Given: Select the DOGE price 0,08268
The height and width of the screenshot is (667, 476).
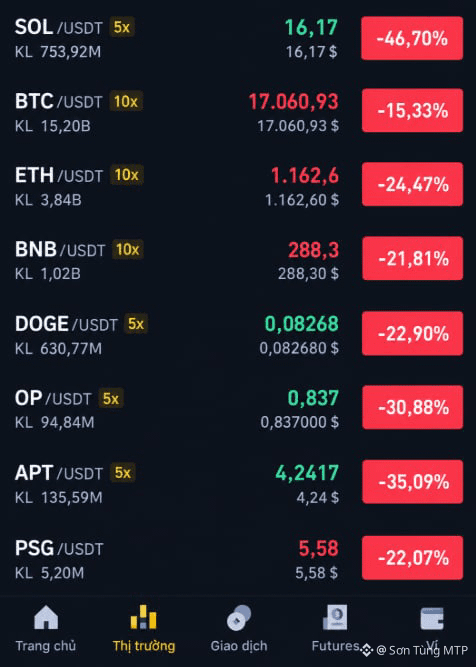Looking at the screenshot, I should pyautogui.click(x=302, y=324).
